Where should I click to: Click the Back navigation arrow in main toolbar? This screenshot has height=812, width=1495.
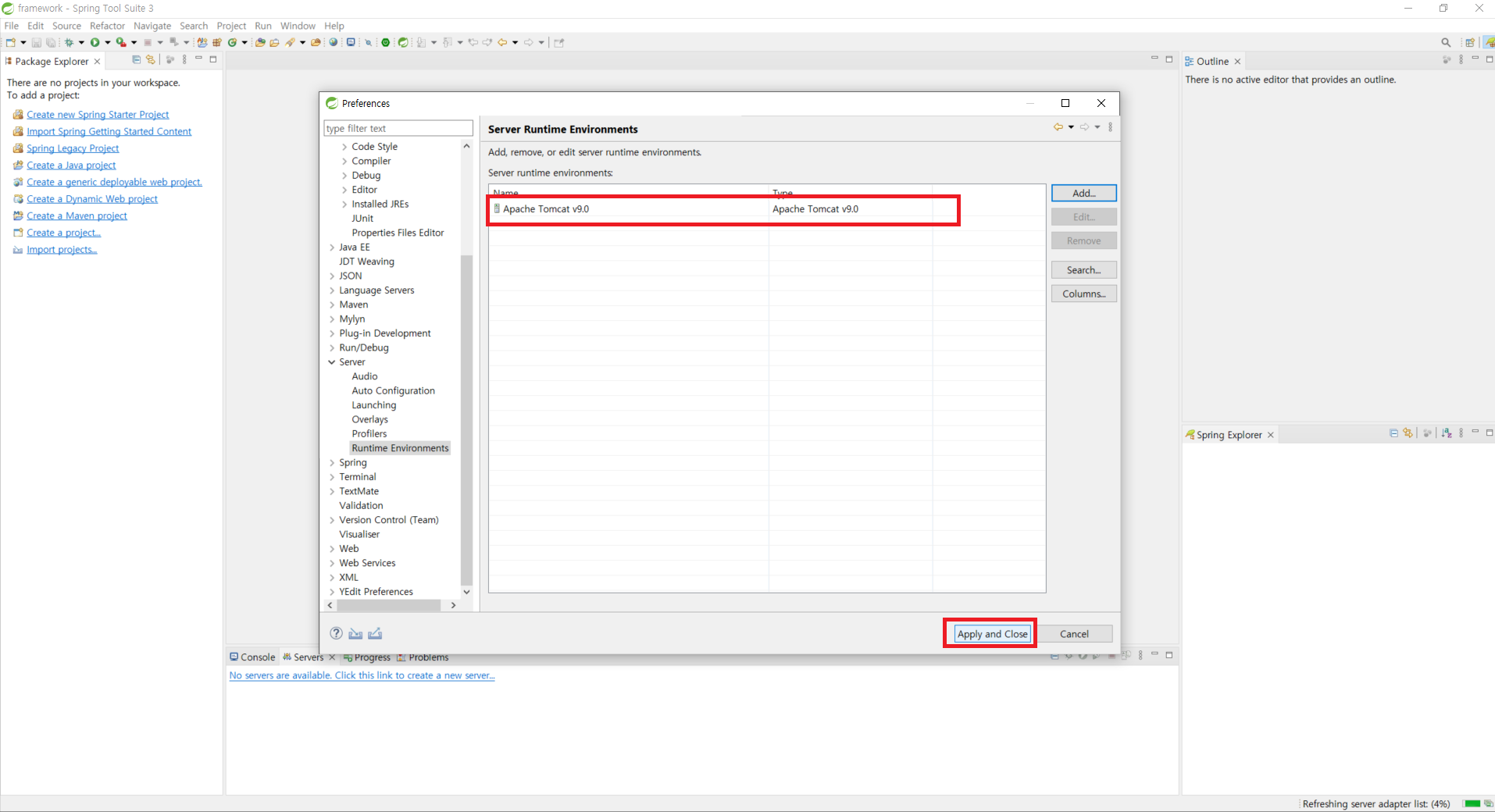502,42
